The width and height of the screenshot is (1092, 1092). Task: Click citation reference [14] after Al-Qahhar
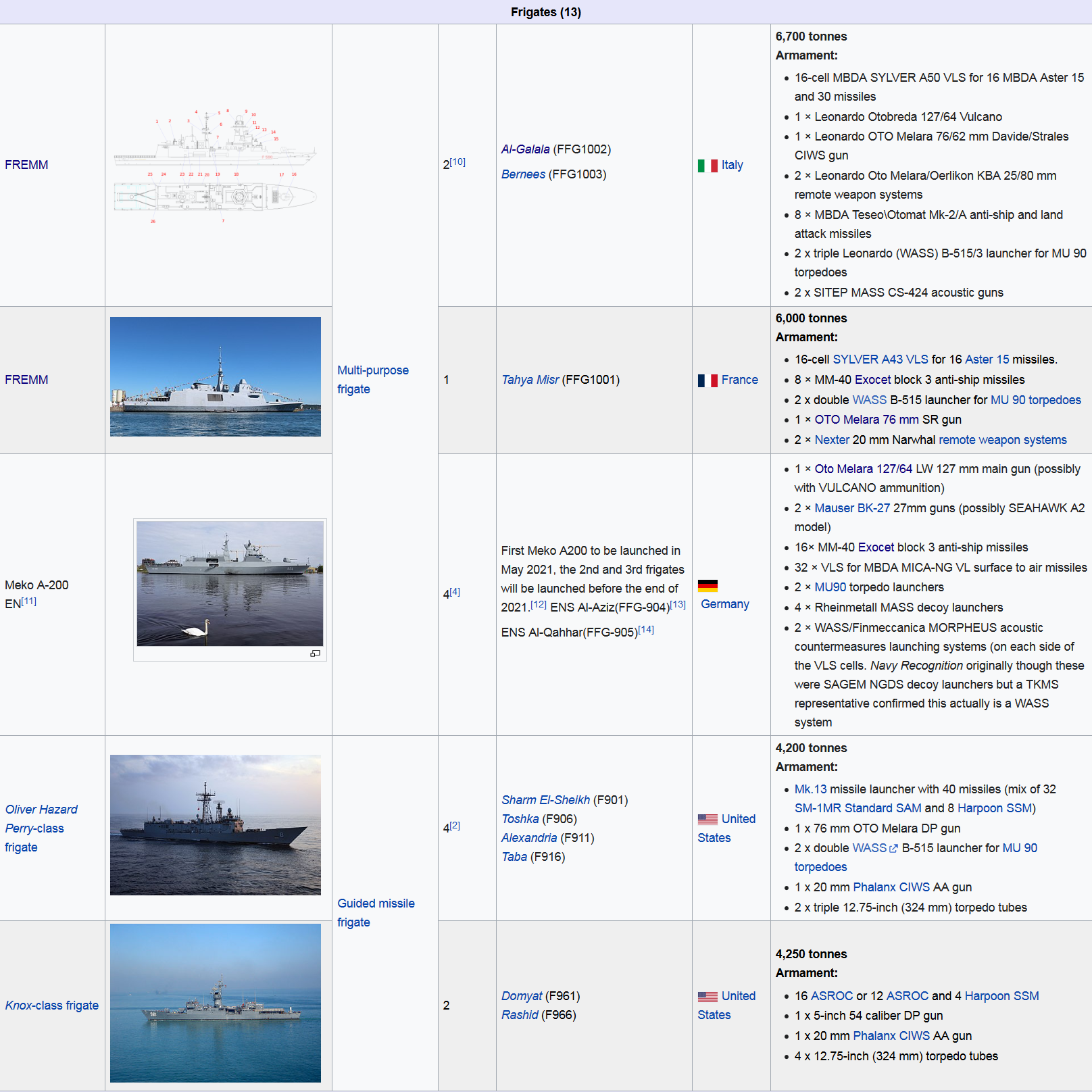click(x=646, y=629)
